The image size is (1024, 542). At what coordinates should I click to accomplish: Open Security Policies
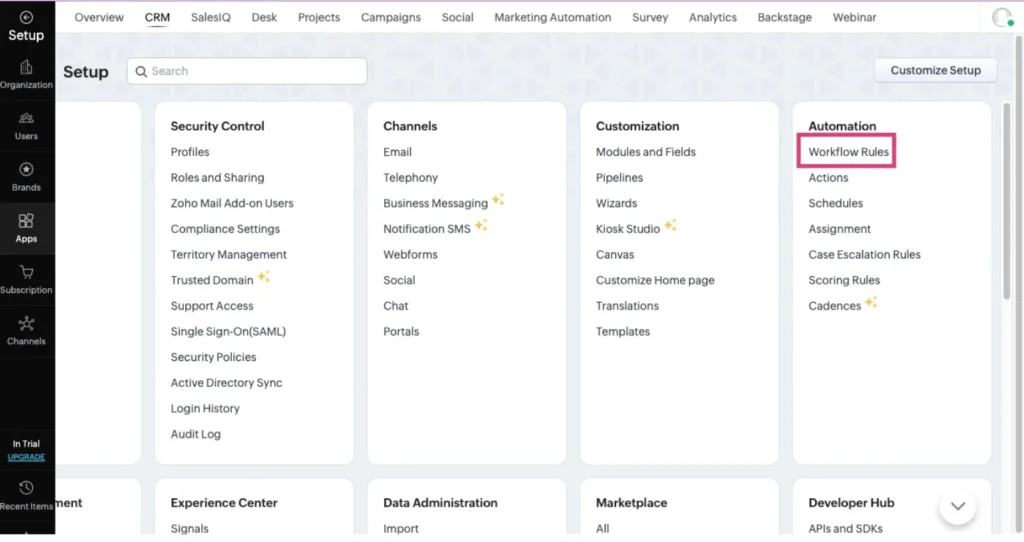click(214, 357)
